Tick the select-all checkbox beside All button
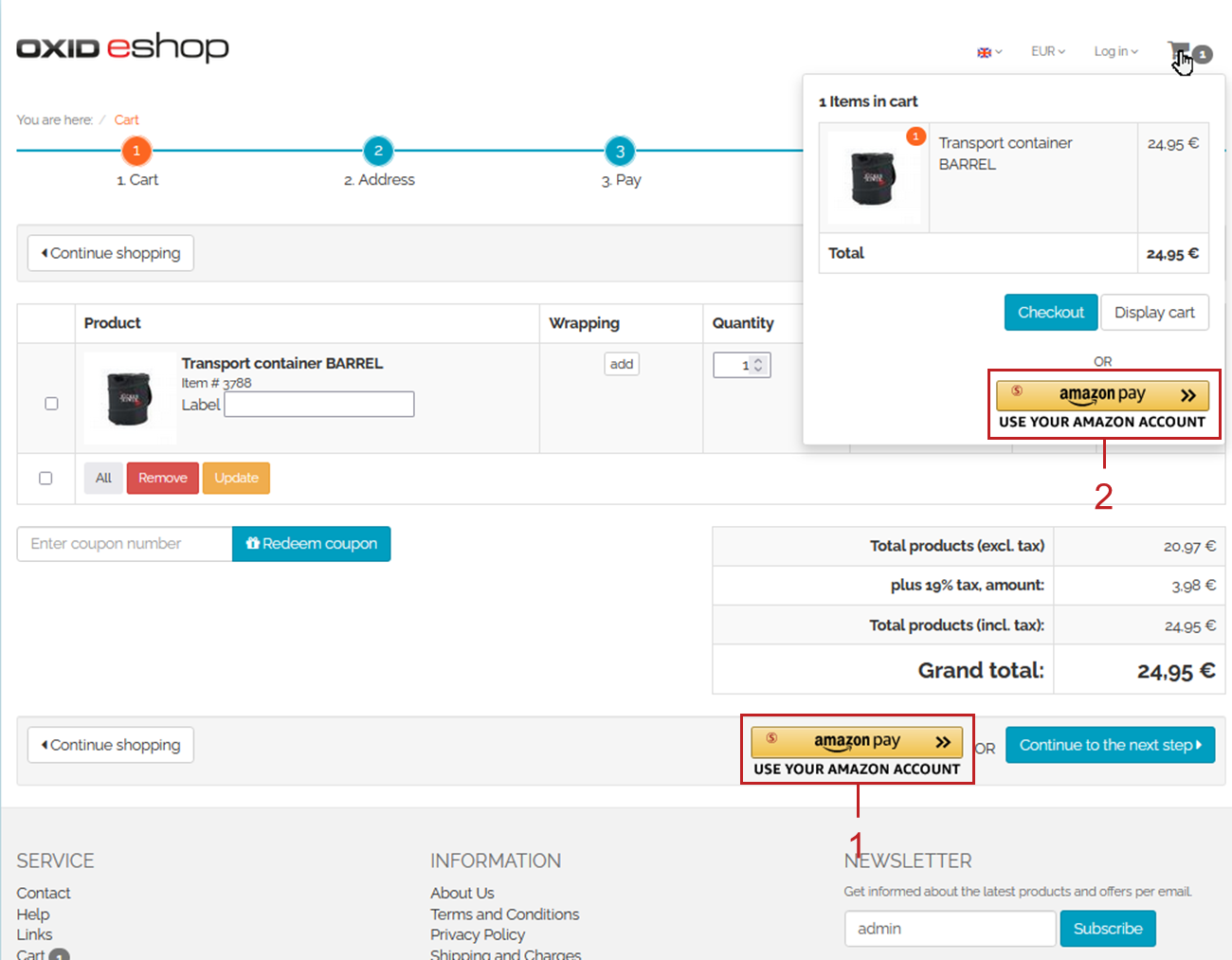The height and width of the screenshot is (960, 1232). coord(45,479)
